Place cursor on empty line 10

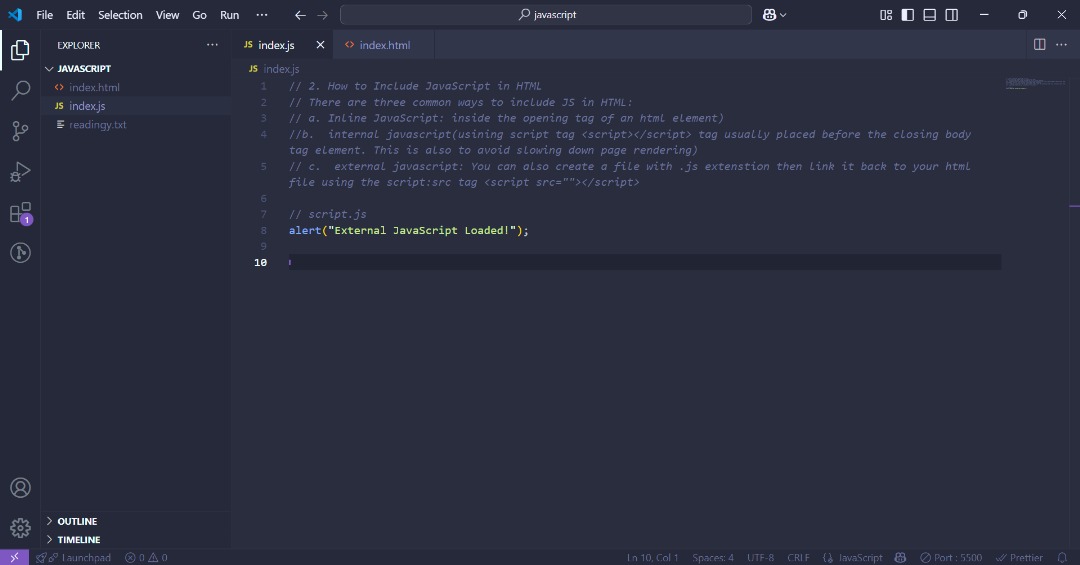point(645,263)
